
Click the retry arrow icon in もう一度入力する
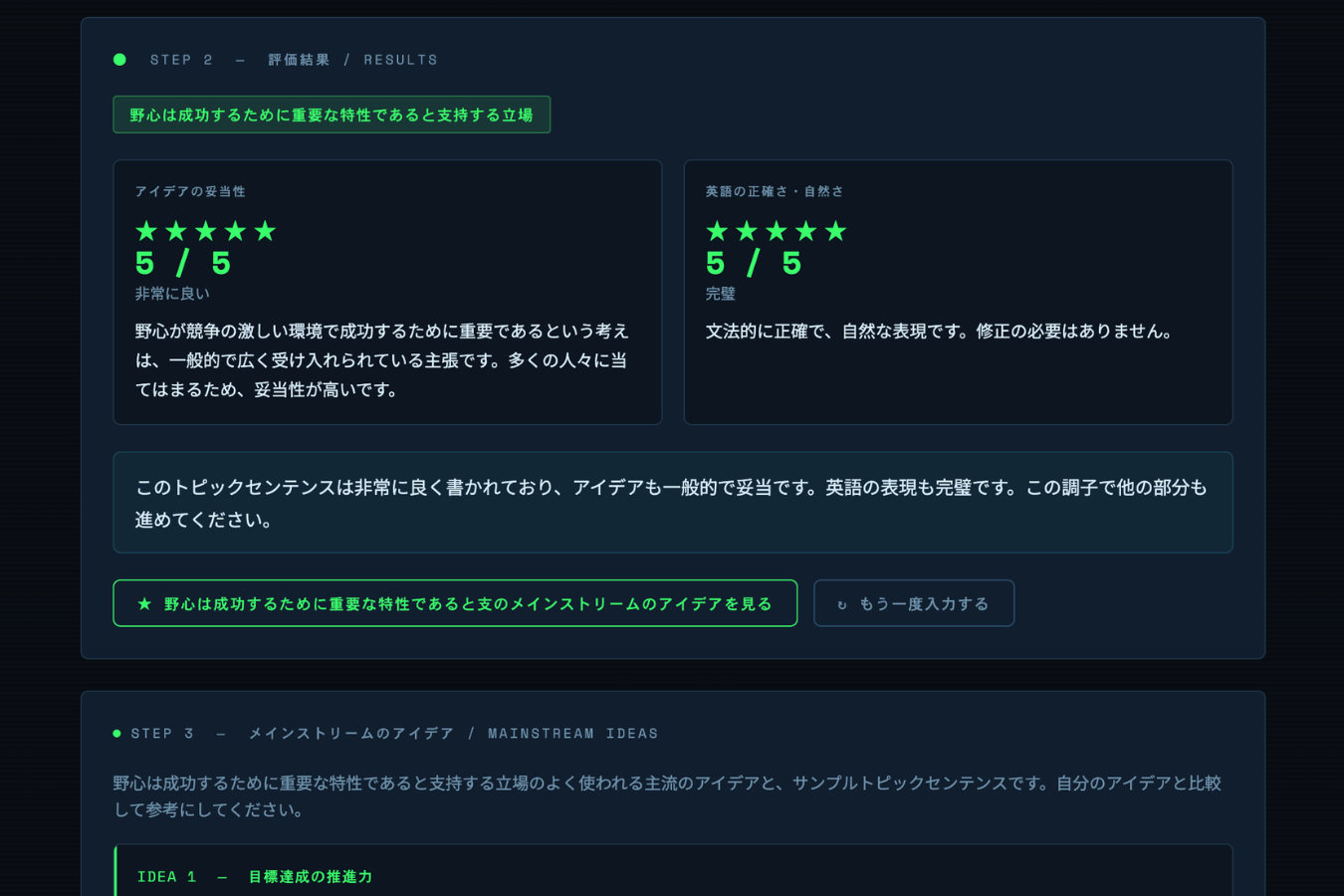click(842, 602)
